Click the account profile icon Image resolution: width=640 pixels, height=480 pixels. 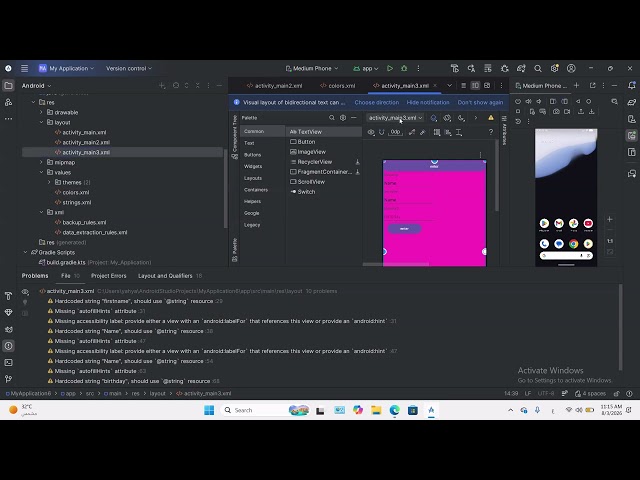point(571,69)
